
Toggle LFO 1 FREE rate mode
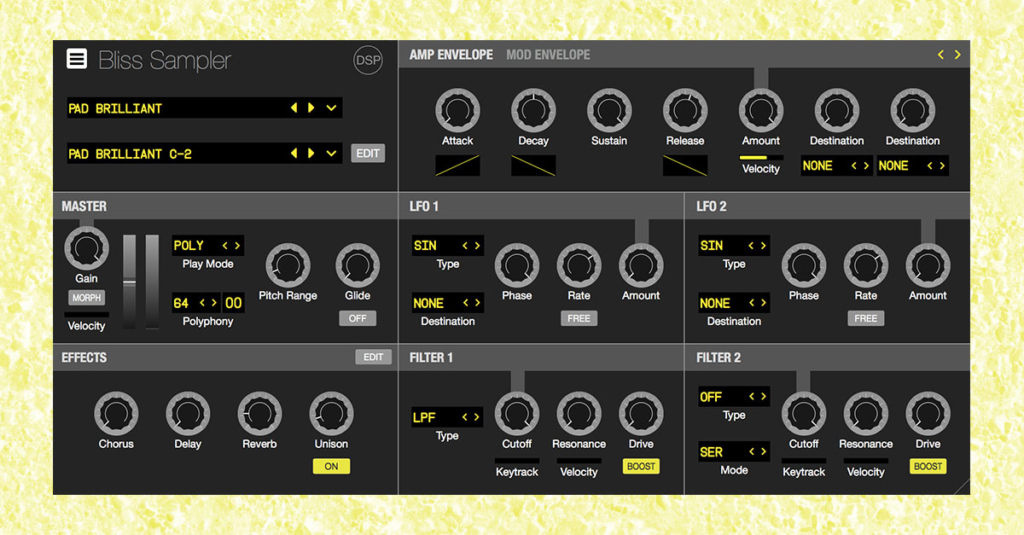[x=579, y=318]
